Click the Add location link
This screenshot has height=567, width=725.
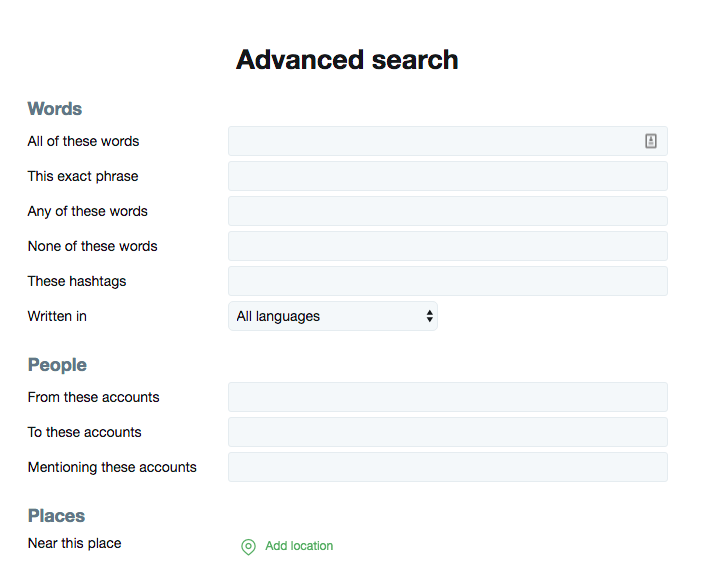(299, 546)
